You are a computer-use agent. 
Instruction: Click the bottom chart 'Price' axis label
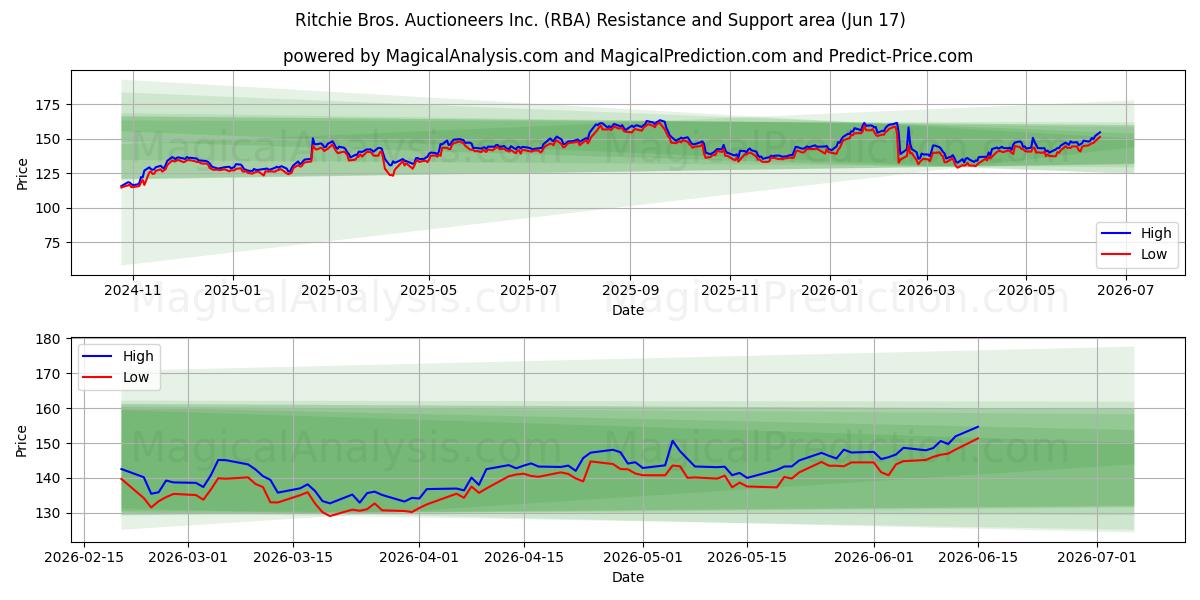[x=23, y=439]
